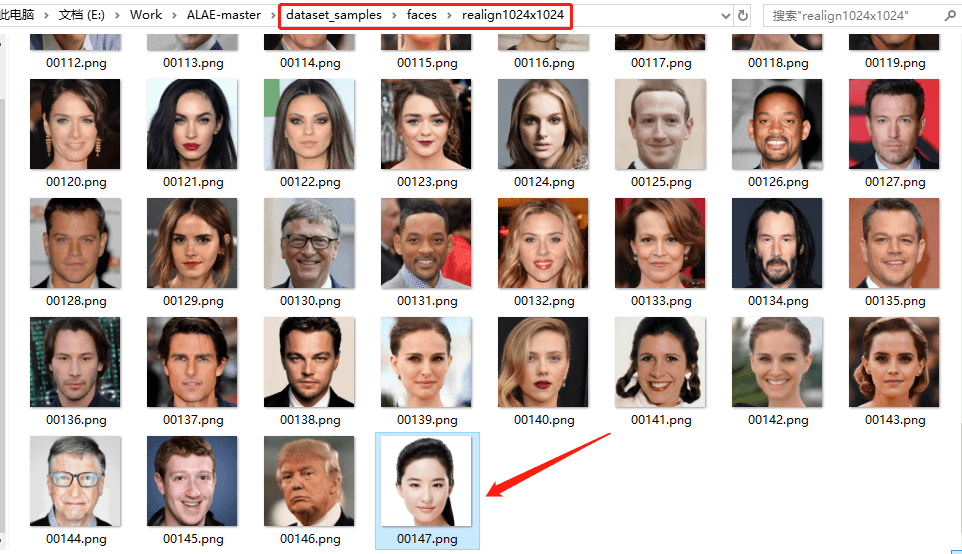
Task: Expand the chevron after ALAE-master breadcrumb
Action: pos(273,15)
